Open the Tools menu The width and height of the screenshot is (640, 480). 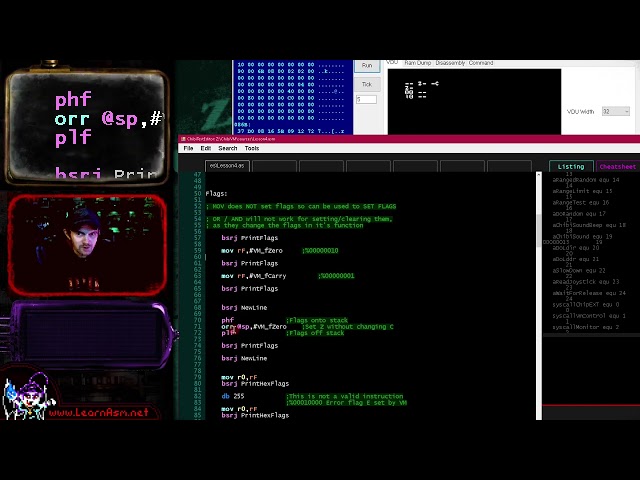pos(252,148)
